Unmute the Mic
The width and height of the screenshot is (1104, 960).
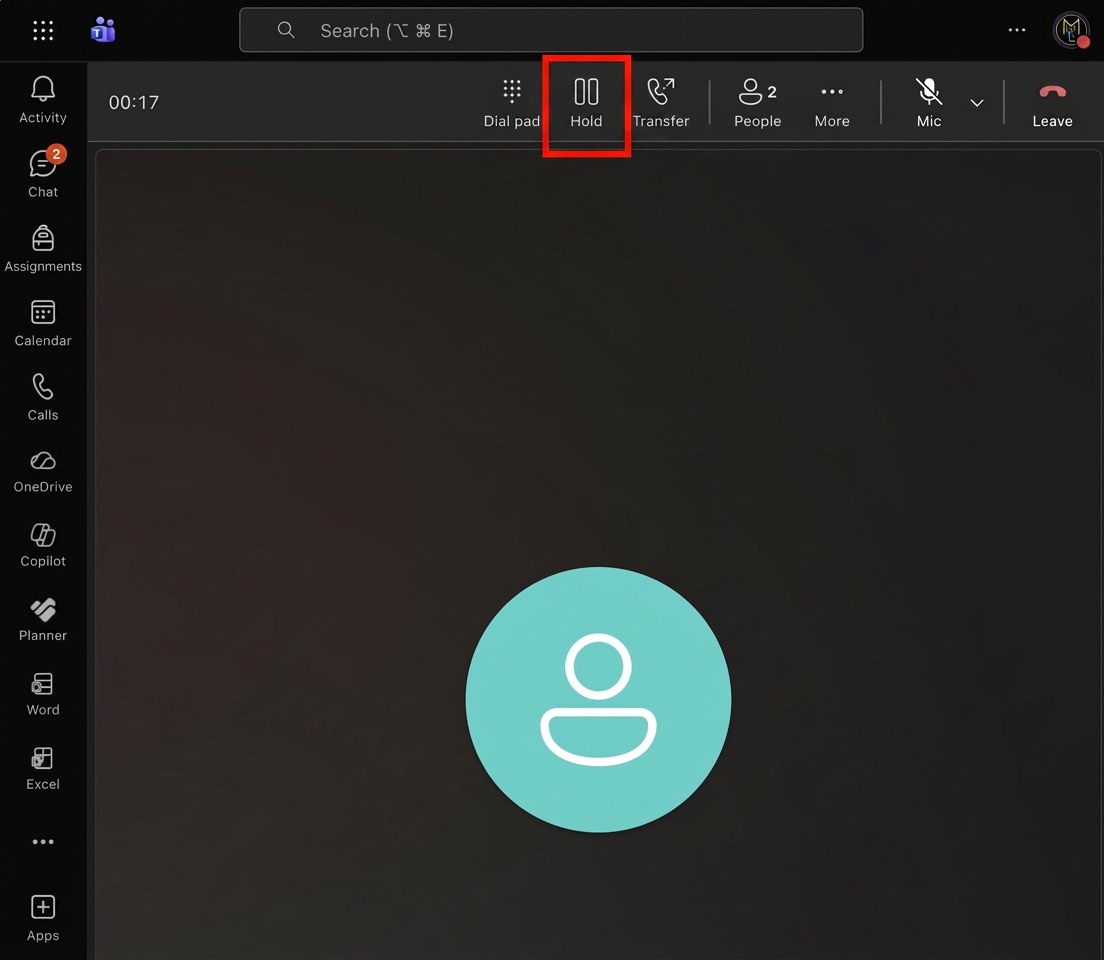pyautogui.click(x=929, y=103)
